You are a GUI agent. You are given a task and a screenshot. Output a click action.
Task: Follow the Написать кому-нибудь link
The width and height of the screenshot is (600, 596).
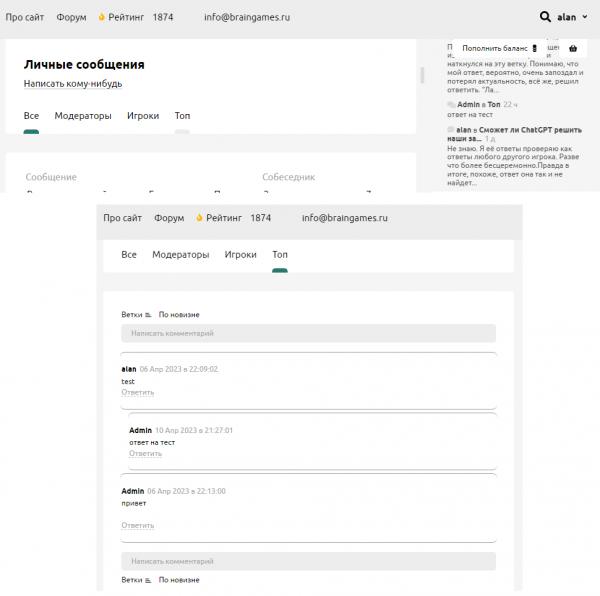pyautogui.click(x=73, y=84)
